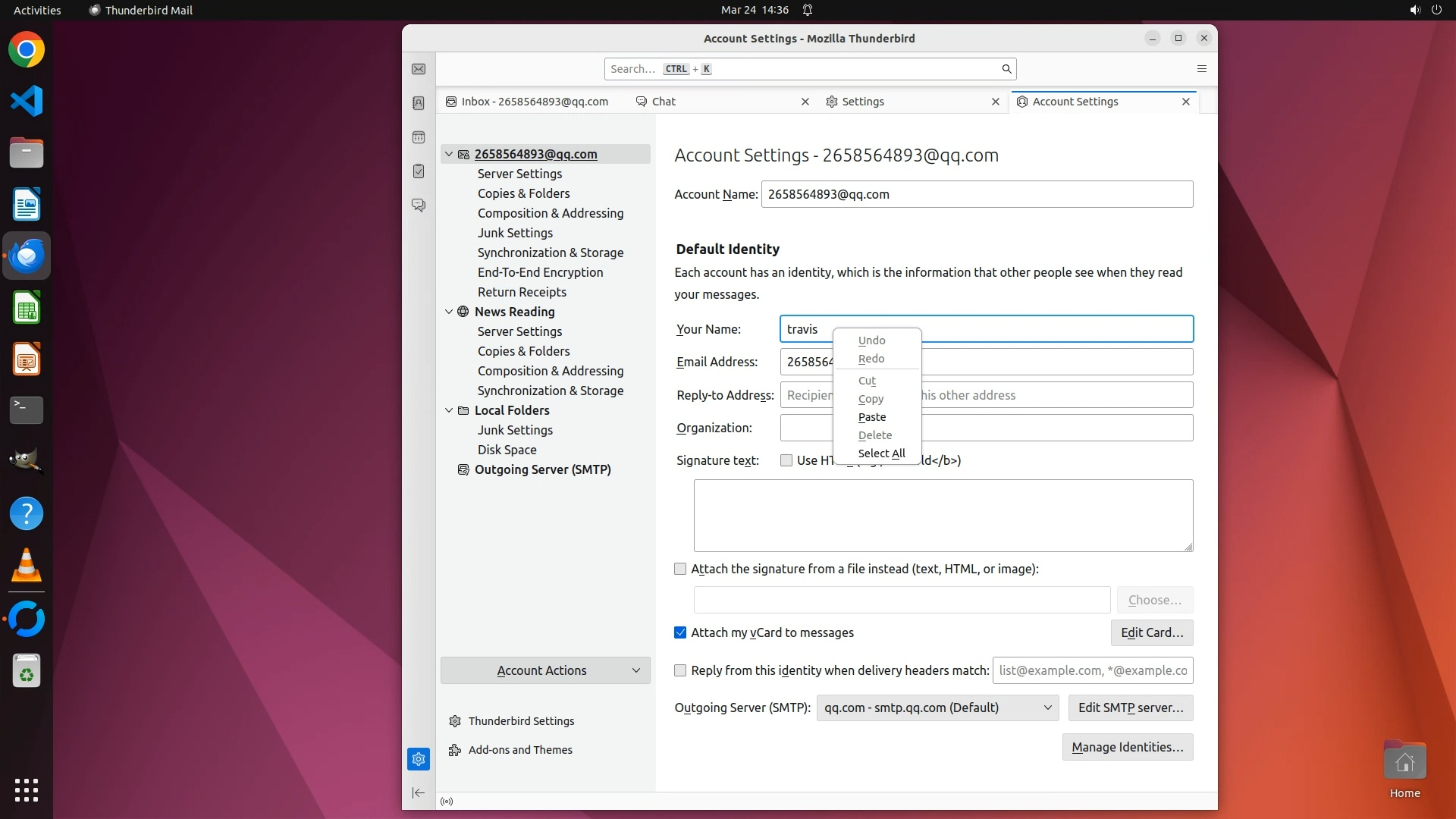This screenshot has height=819, width=1456.
Task: Collapse the spaces toolbar arrow icon
Action: point(419,793)
